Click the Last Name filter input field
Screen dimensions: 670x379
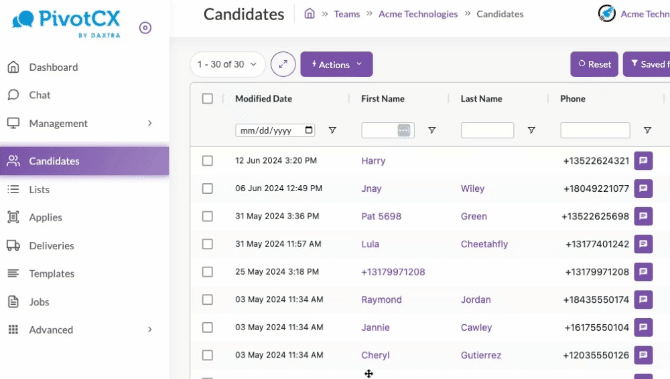(x=487, y=130)
